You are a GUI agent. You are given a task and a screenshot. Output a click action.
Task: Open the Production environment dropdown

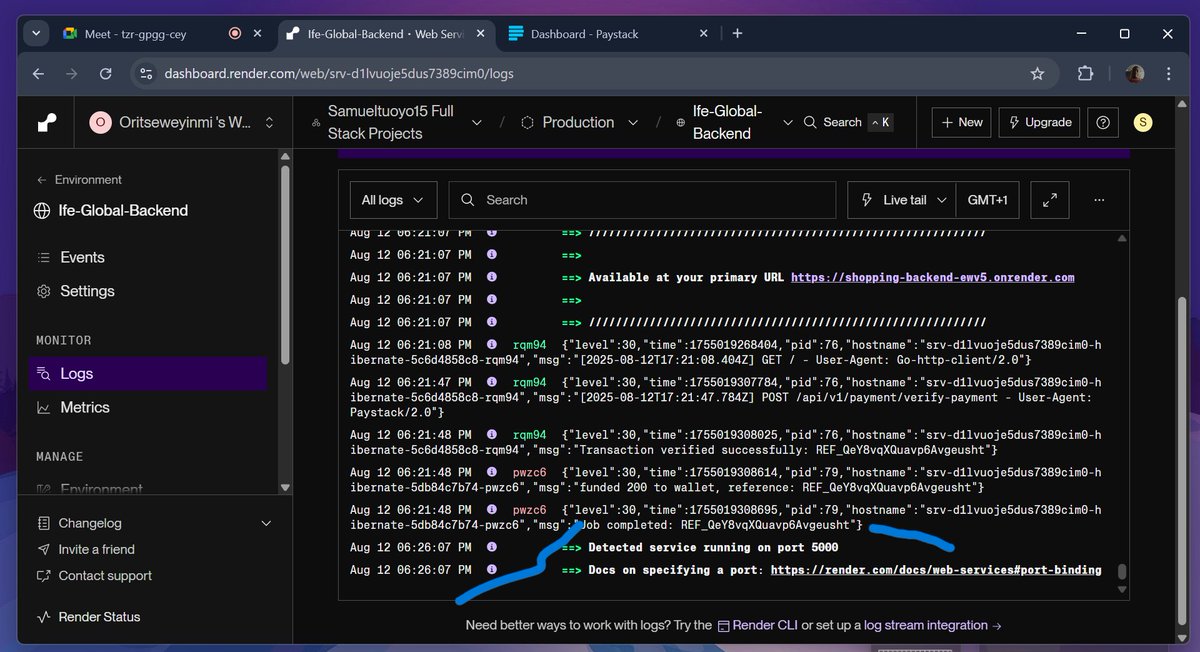pos(633,122)
